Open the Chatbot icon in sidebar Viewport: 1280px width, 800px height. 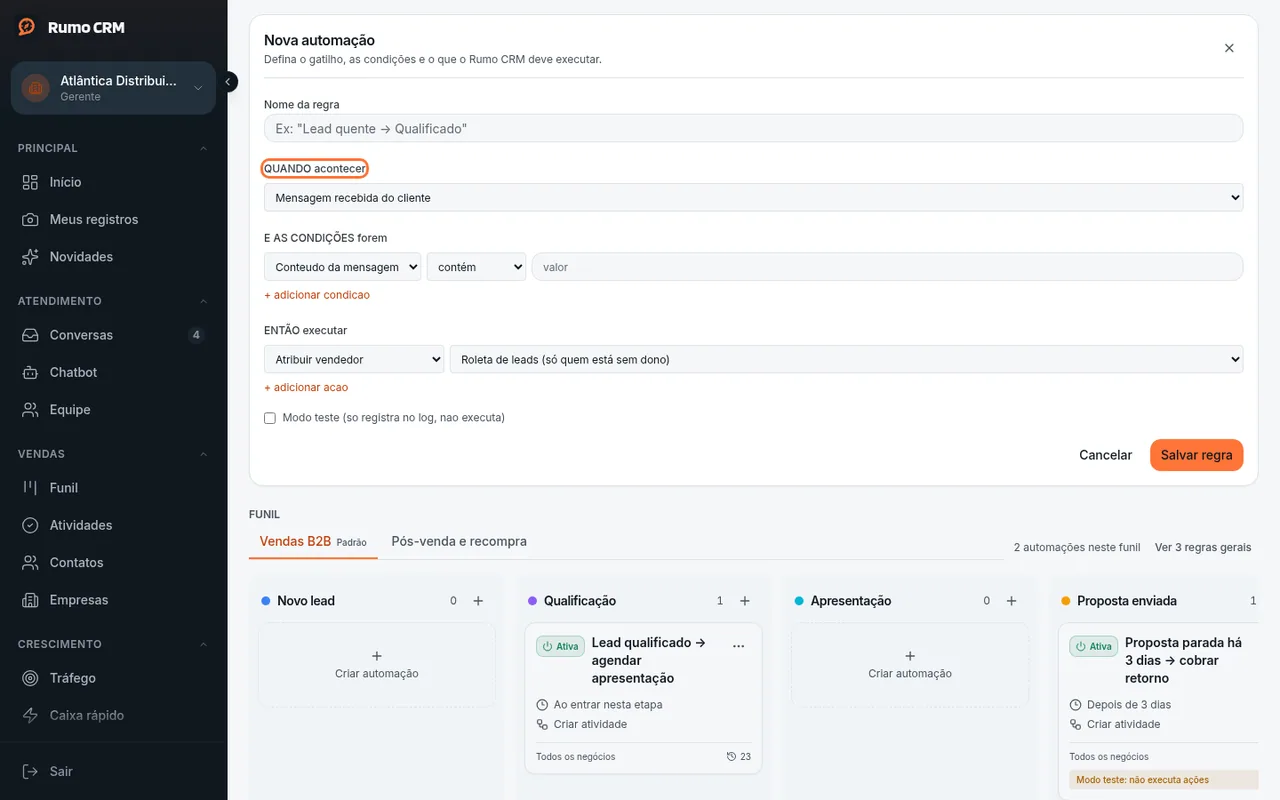31,372
